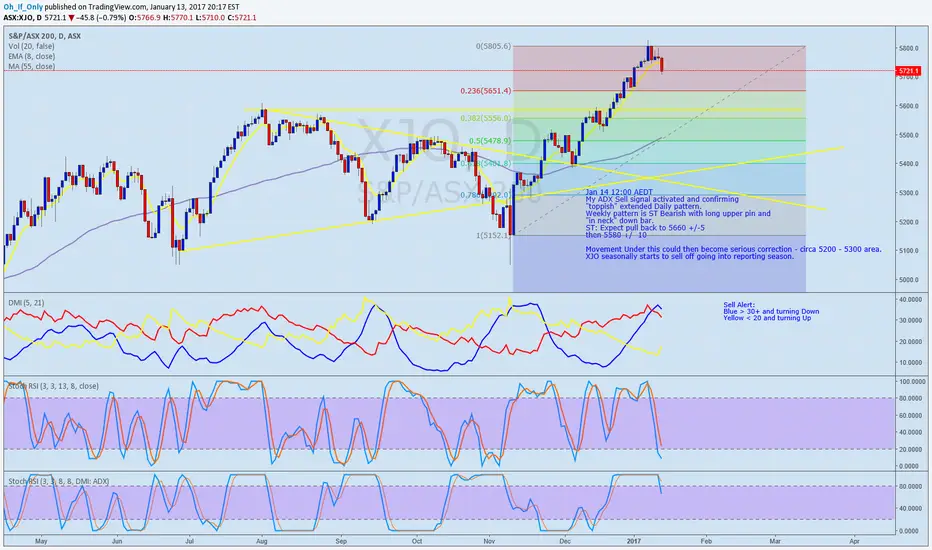Select 'ST: Expect pull back to 5660 +/-5' line
Image resolution: width=932 pixels, height=550 pixels.
click(x=645, y=228)
